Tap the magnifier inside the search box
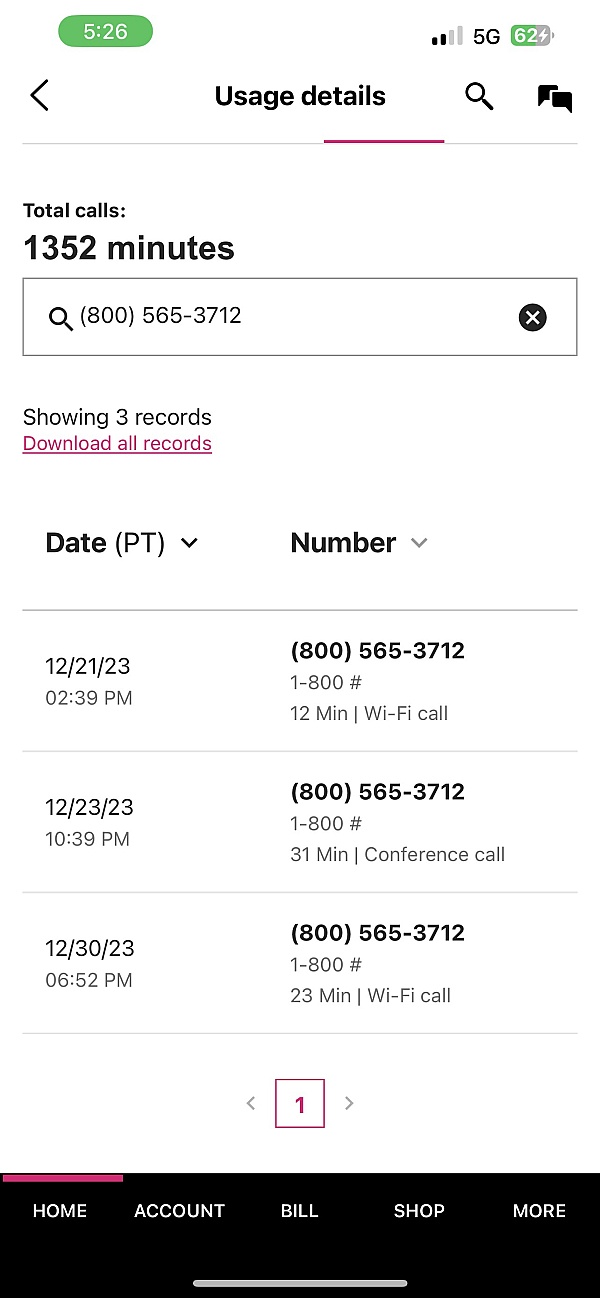The height and width of the screenshot is (1298, 600). click(x=61, y=319)
